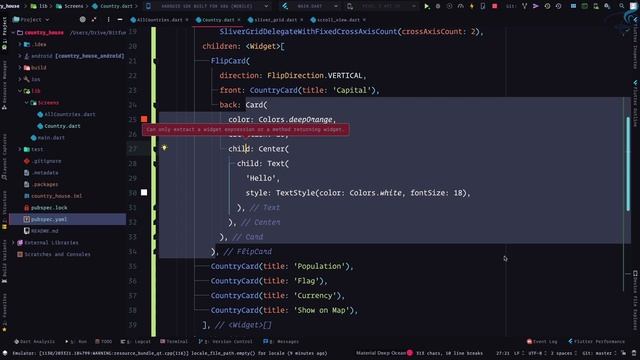Click the Project view settings gear icon
640x360 pixels.
coord(82,19)
